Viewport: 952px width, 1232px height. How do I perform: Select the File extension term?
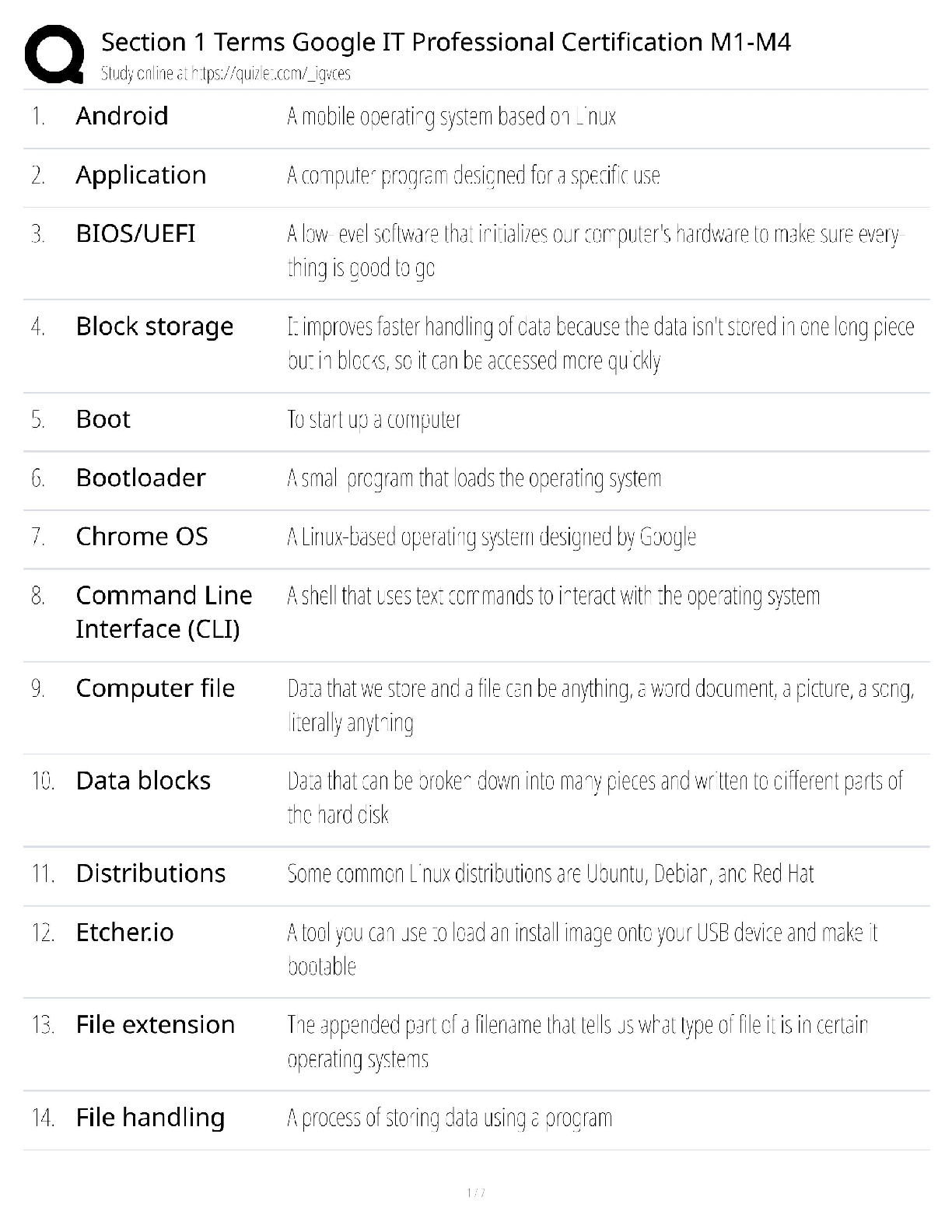155,1025
